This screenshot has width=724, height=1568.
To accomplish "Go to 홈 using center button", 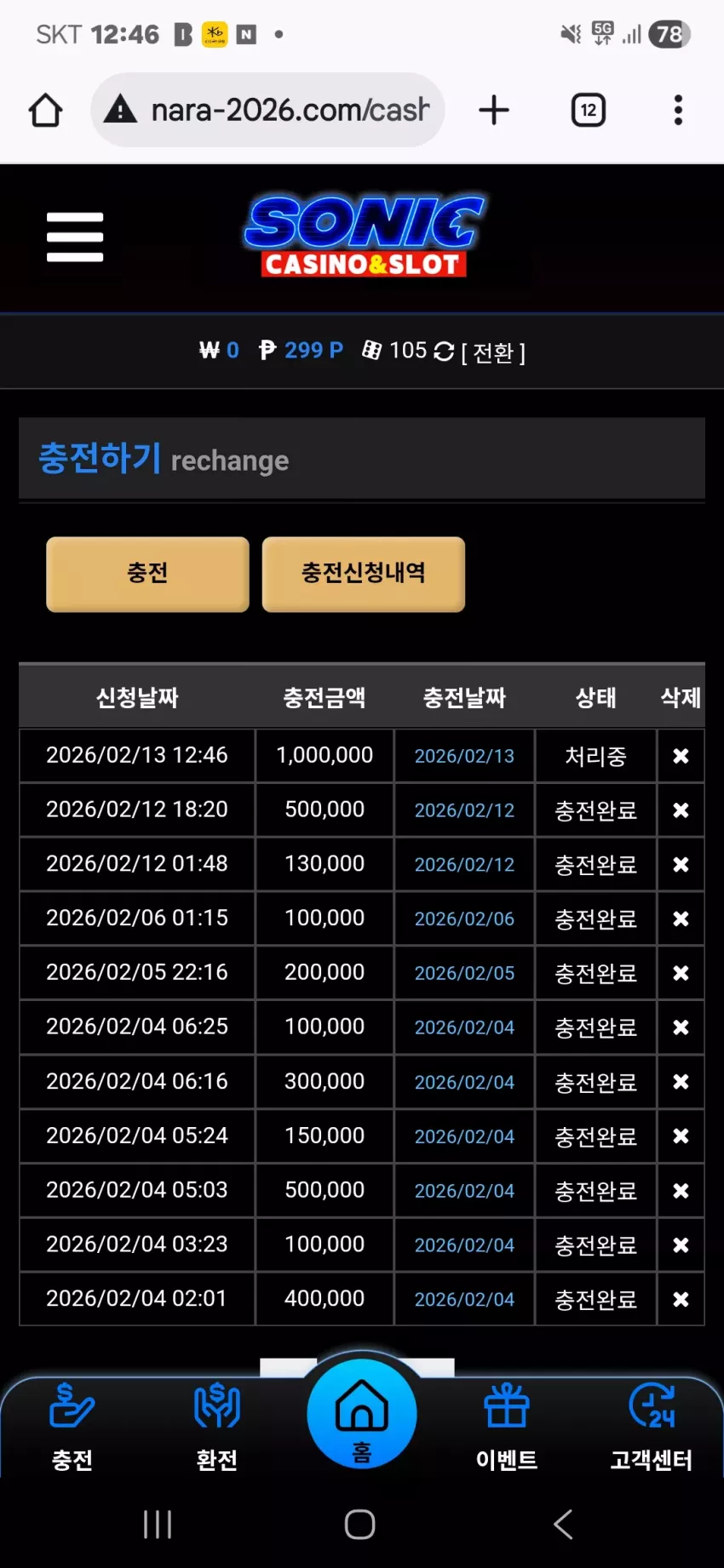I will (362, 1414).
